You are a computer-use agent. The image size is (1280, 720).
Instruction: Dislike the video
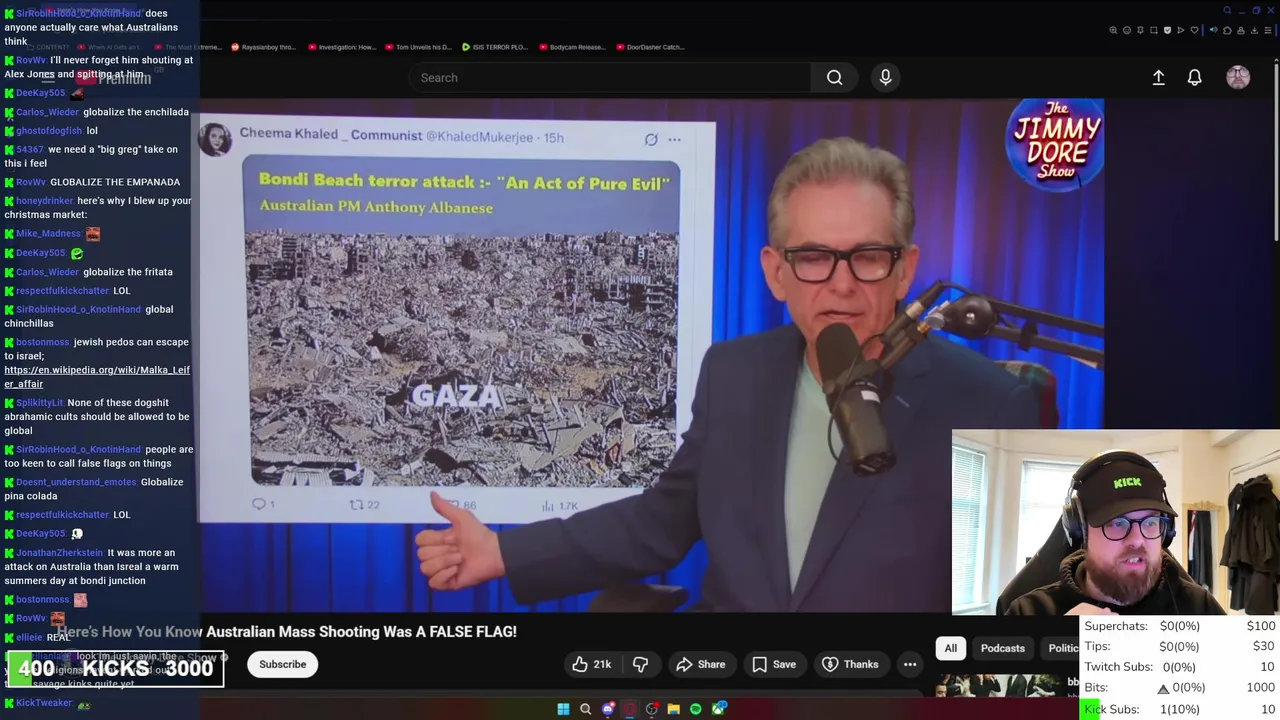tap(640, 664)
